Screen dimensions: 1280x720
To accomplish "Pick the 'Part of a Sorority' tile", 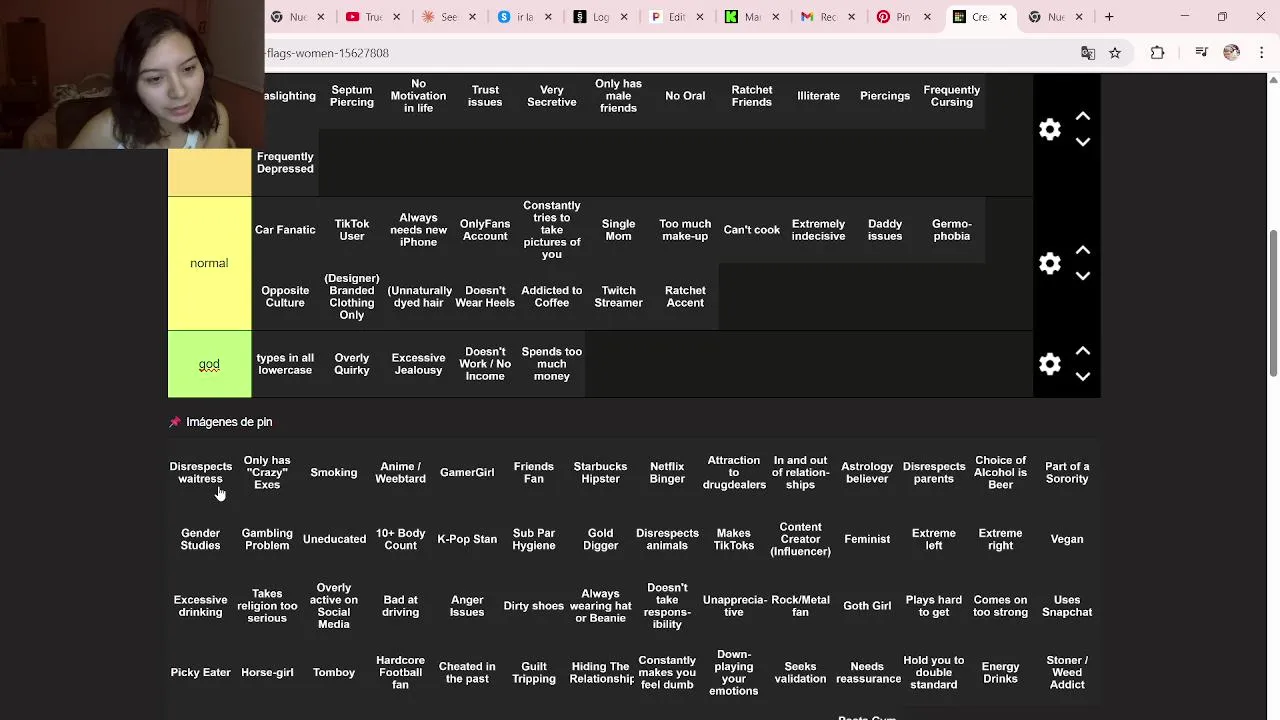I will (1067, 473).
